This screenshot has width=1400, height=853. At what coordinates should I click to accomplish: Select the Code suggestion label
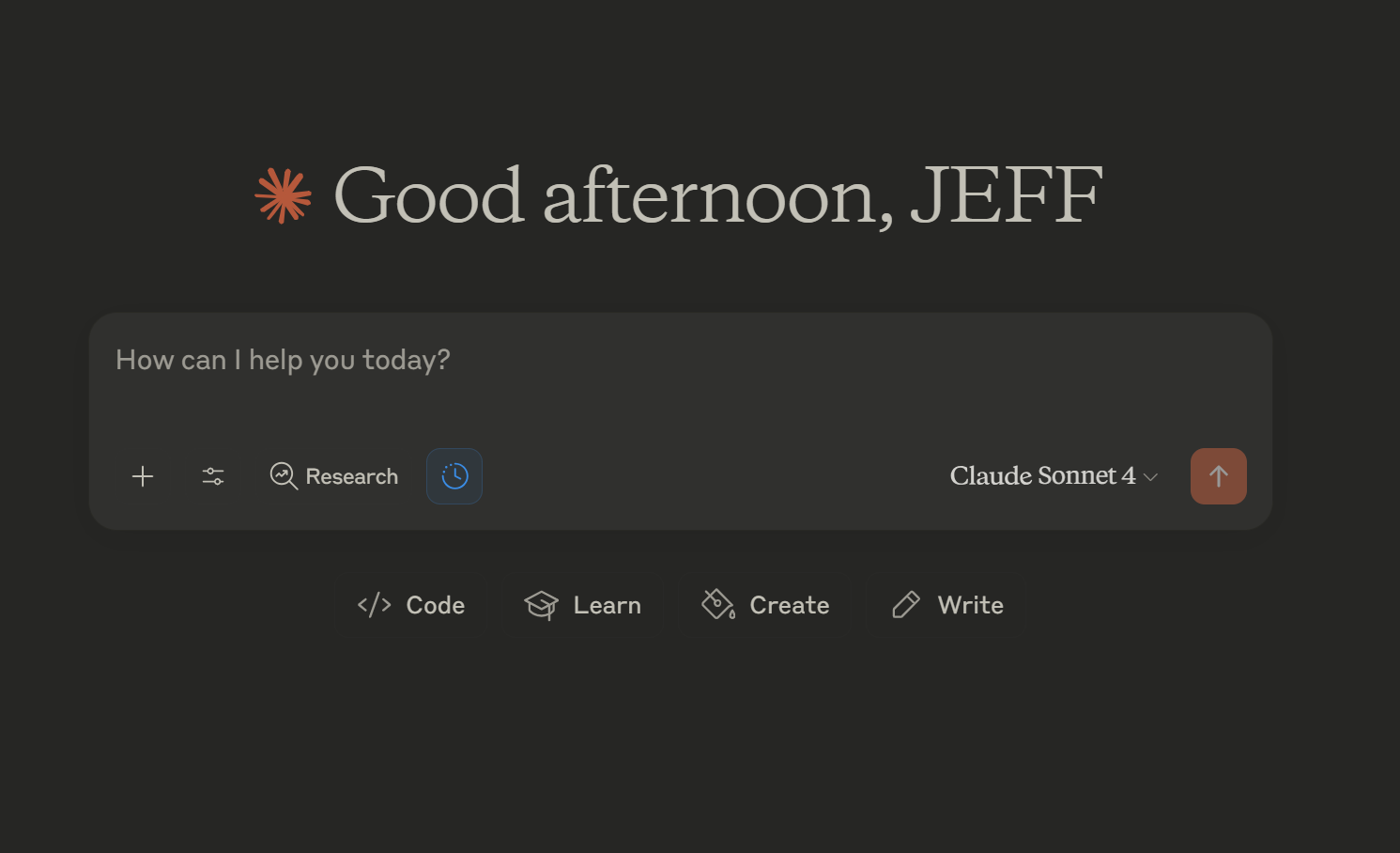point(436,605)
